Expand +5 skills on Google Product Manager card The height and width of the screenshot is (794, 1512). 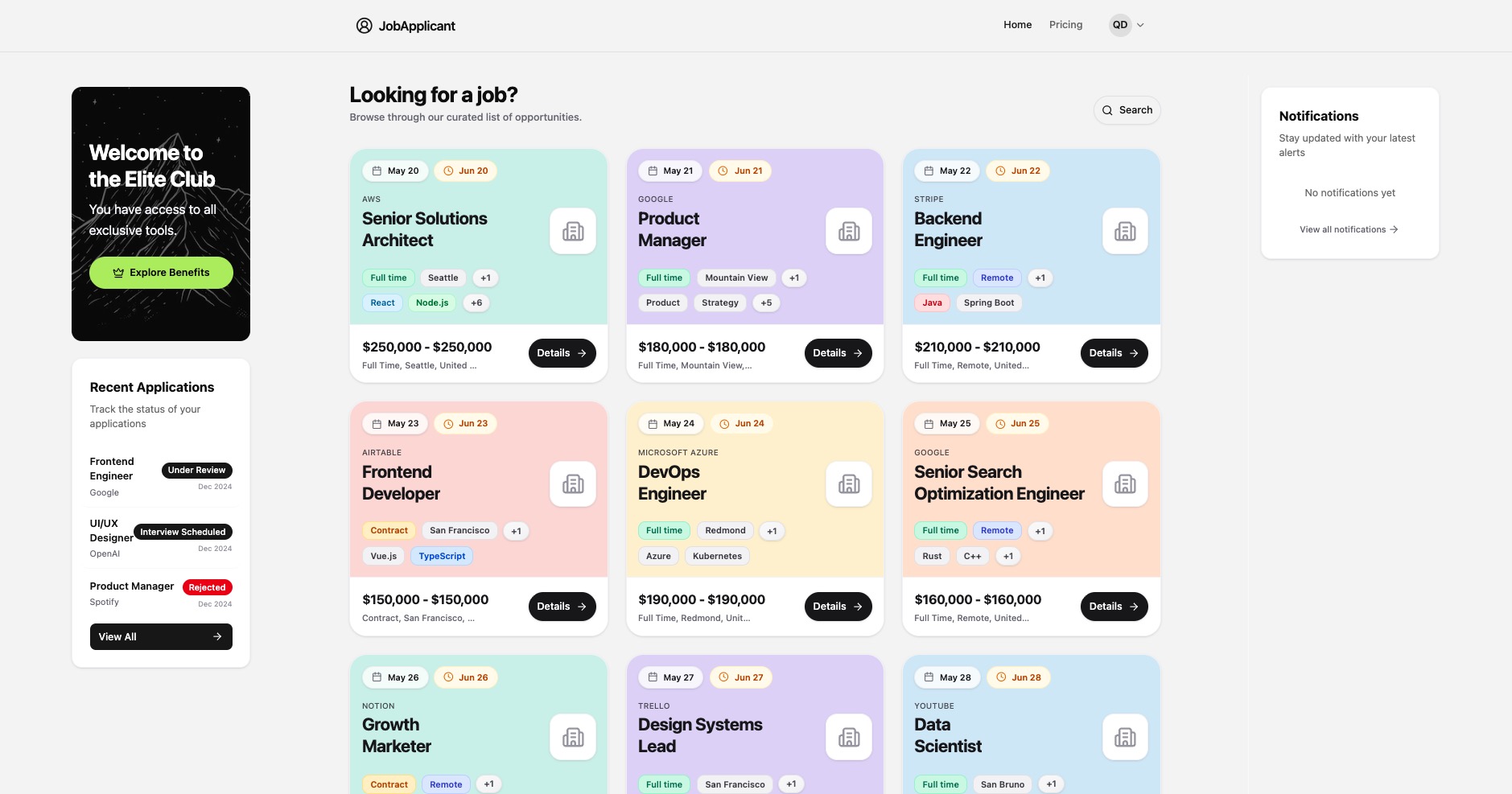[x=766, y=303]
